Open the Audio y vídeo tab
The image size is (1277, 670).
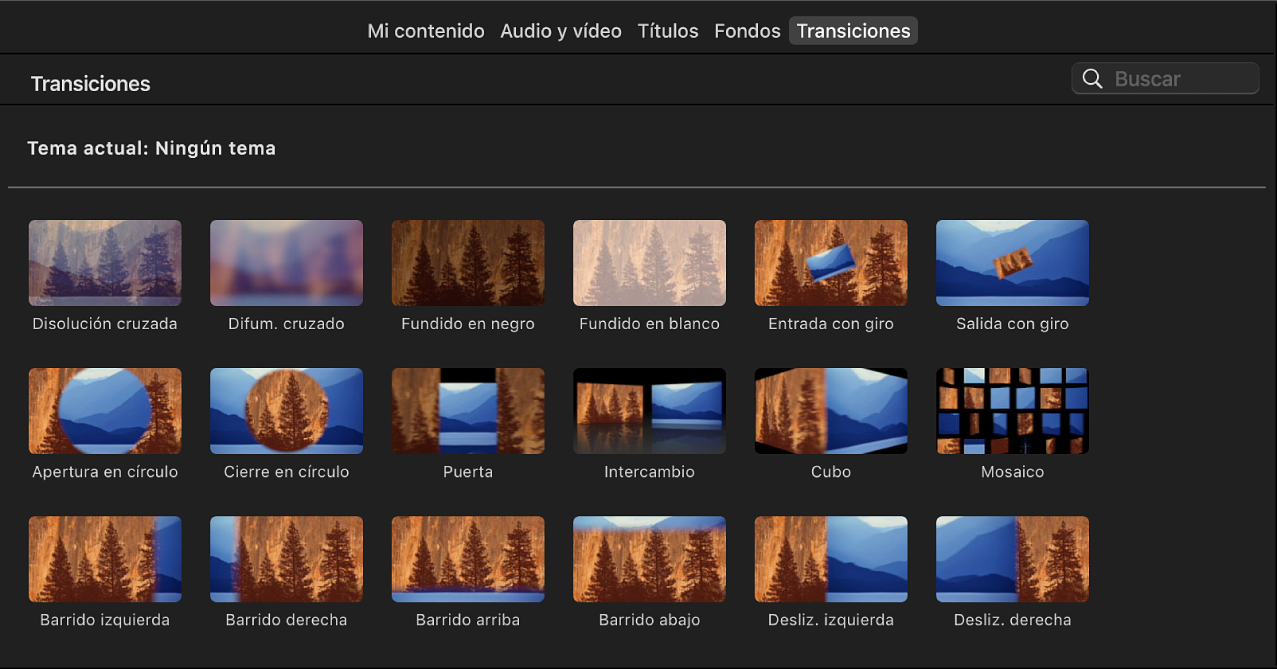coord(560,30)
